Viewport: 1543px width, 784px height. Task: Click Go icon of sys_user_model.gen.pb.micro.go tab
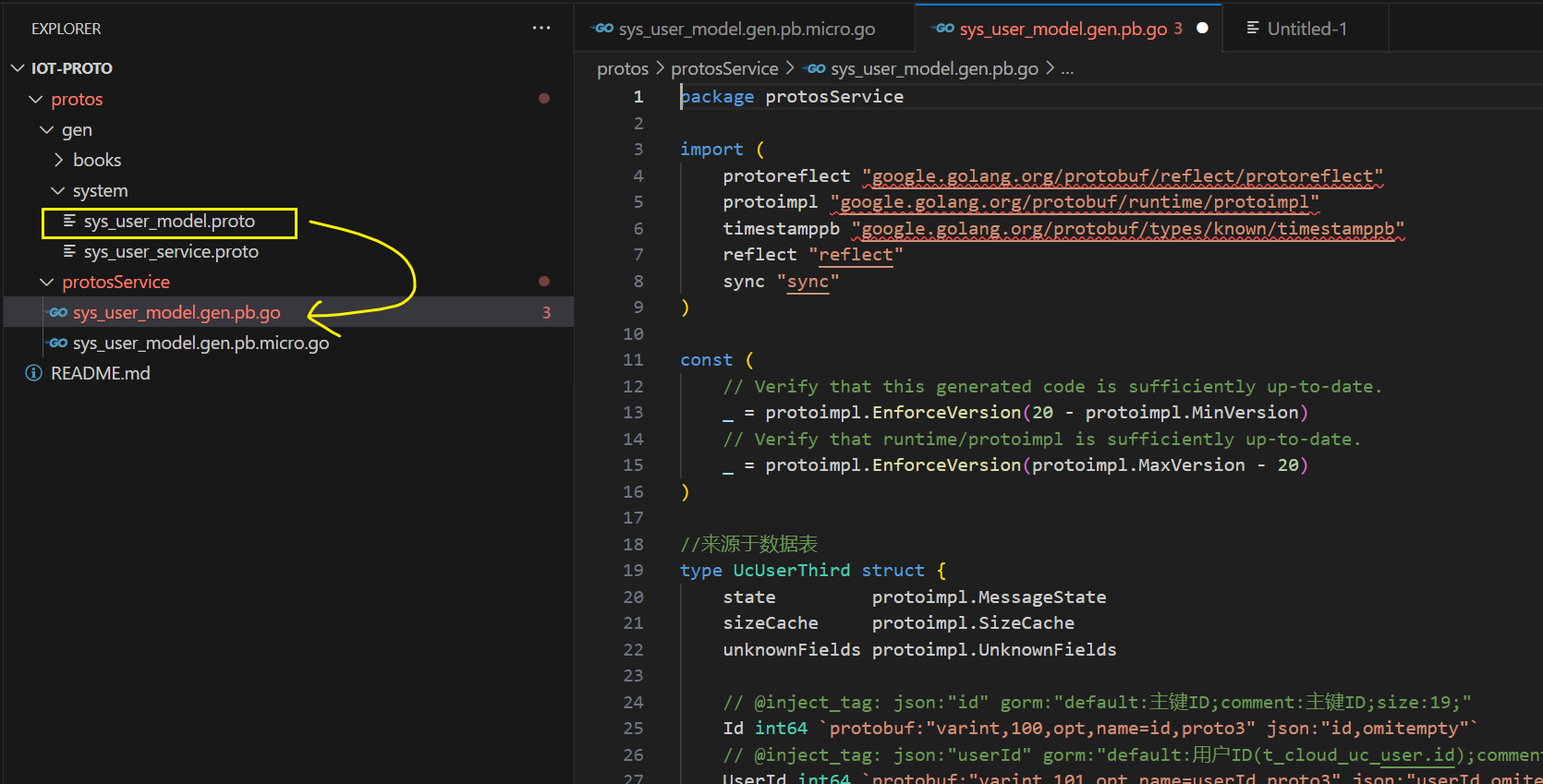tap(603, 29)
